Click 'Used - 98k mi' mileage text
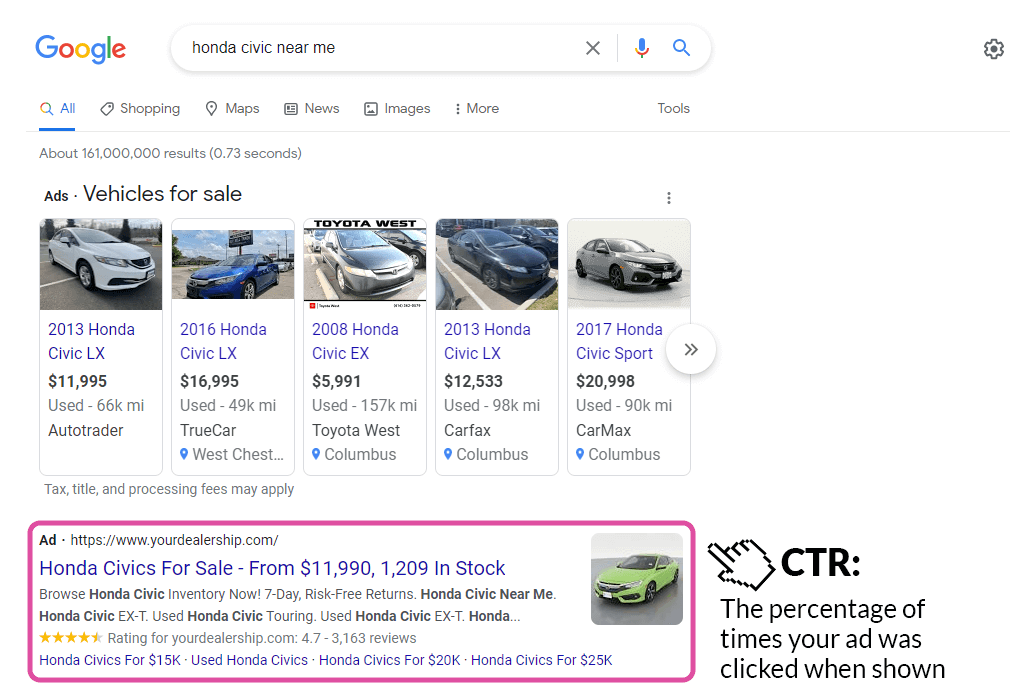Screen dimensions: 1010x698 [492, 406]
